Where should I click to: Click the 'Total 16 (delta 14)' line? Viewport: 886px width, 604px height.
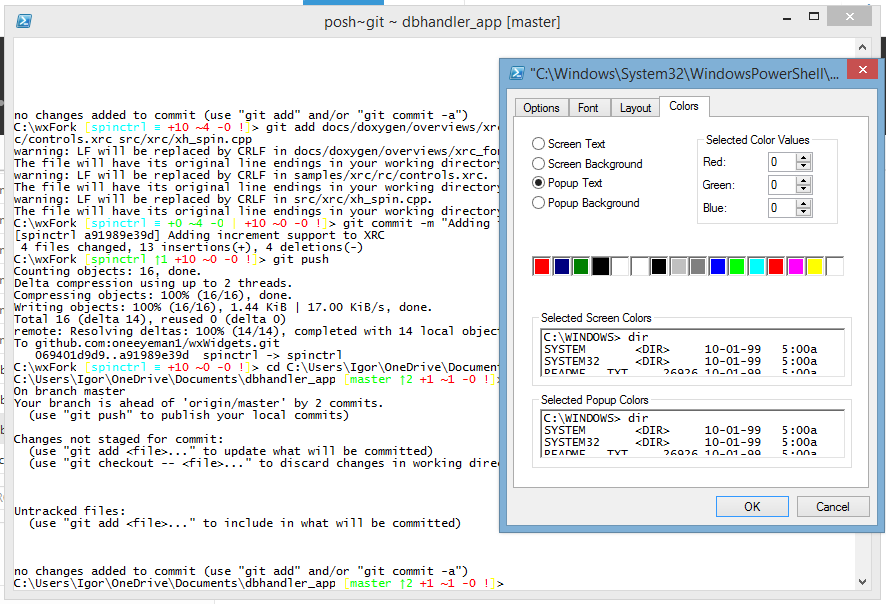(150, 319)
